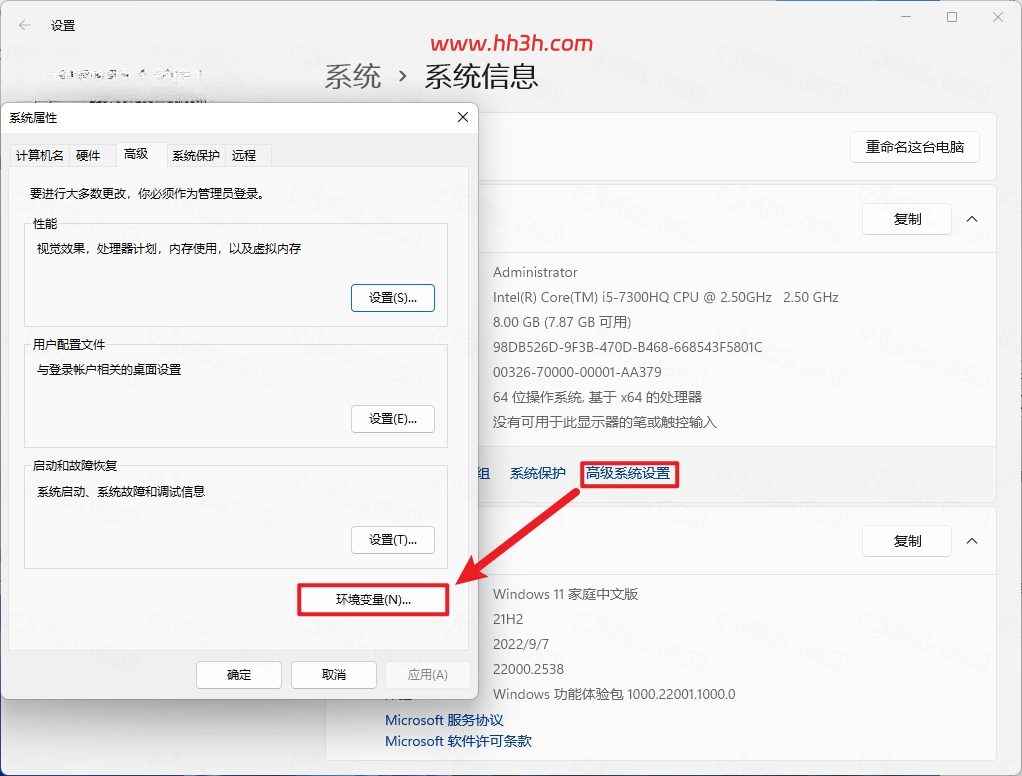Select product ID 00326-70000-00001-AA379

577,372
